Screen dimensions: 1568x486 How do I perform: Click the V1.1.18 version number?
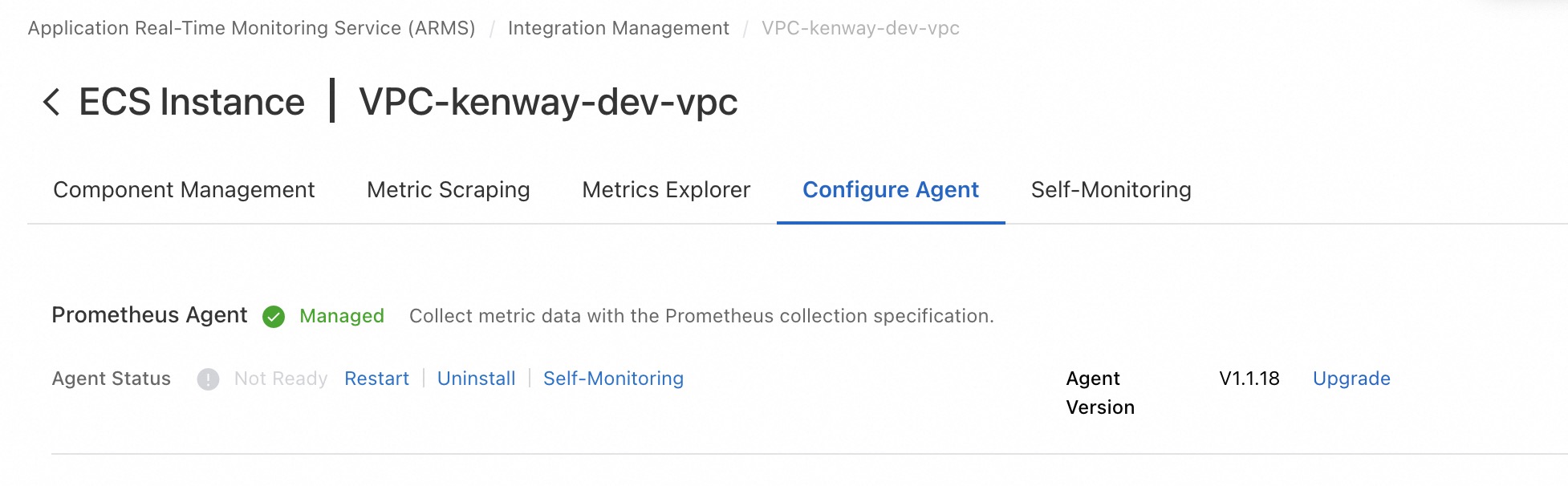1249,379
